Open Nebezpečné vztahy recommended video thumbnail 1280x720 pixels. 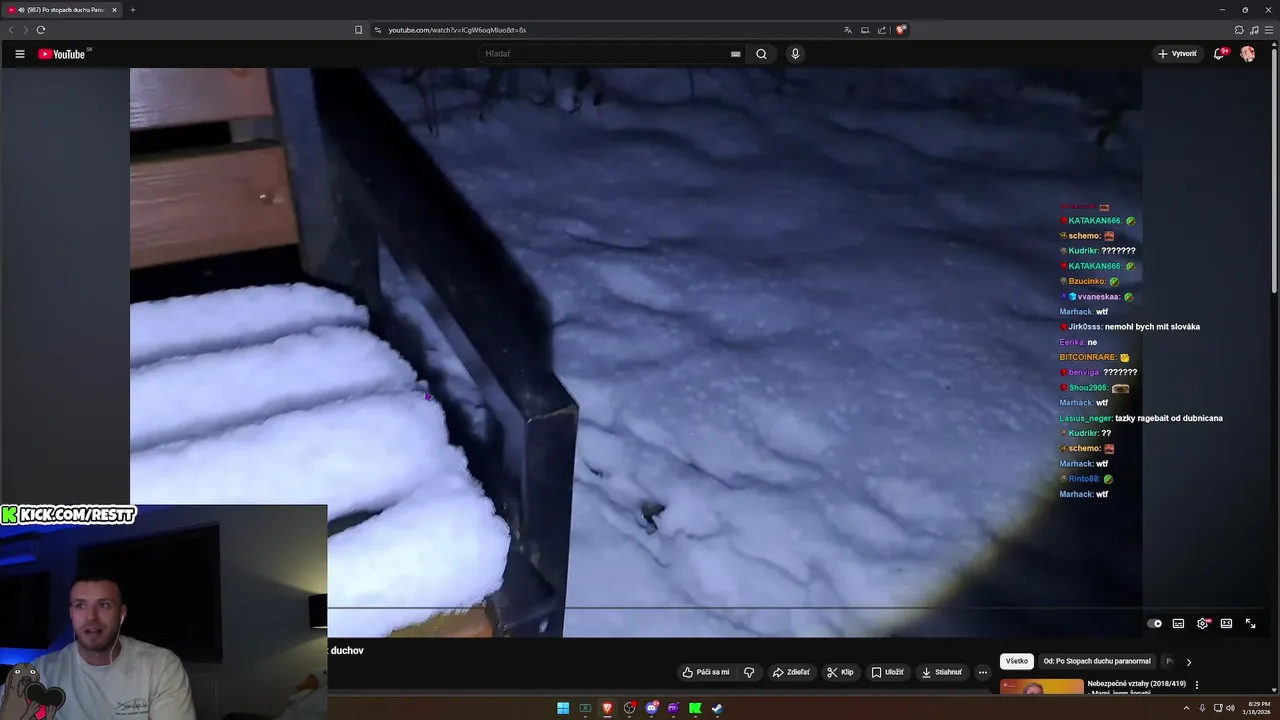[x=1041, y=686]
